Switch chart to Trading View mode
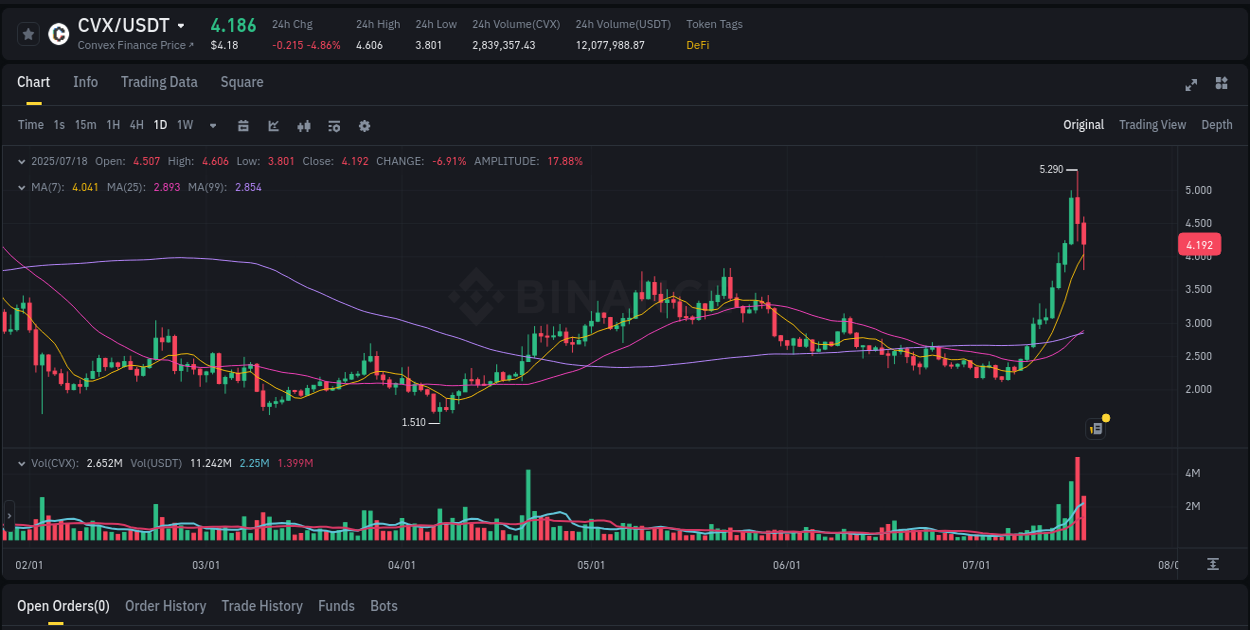 (x=1152, y=124)
